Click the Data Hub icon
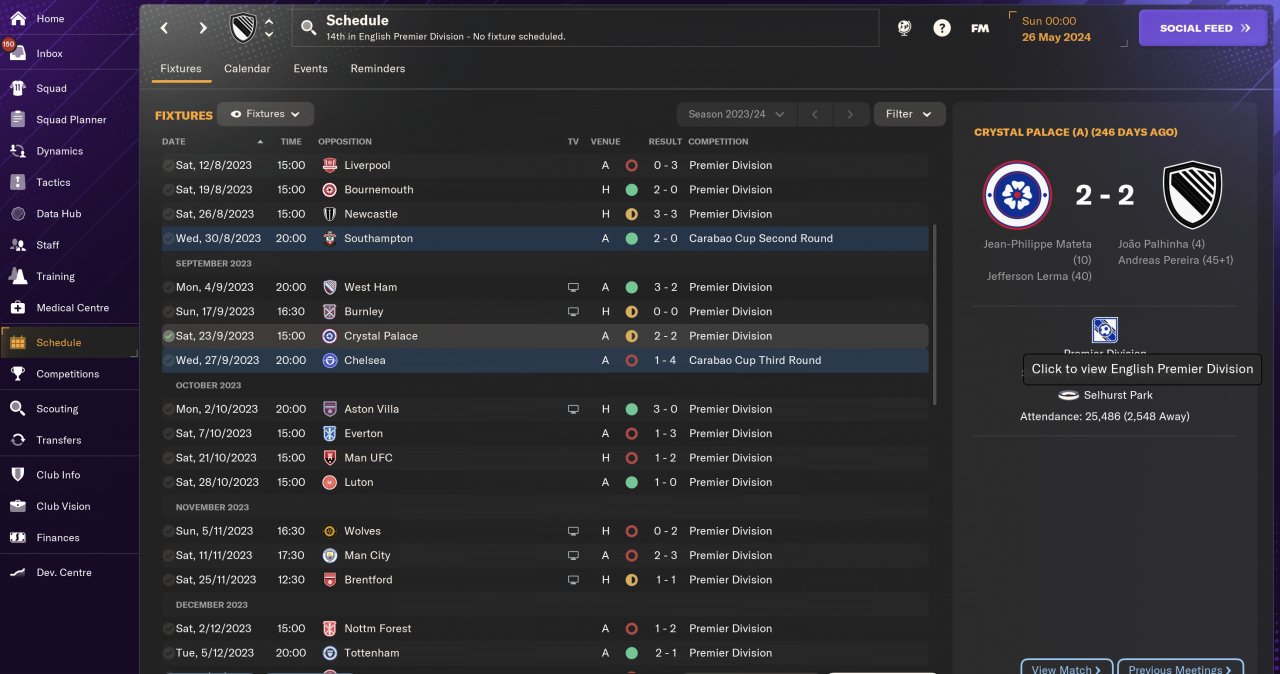This screenshot has width=1280, height=674. pos(17,214)
